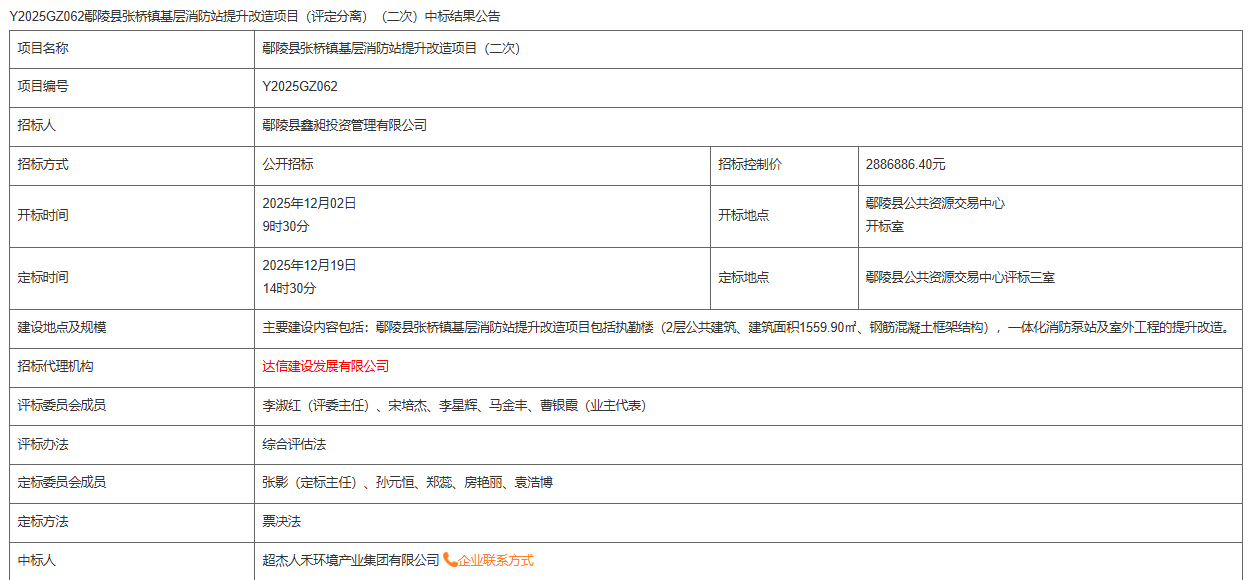
Task: Open the red 达信建设发展有限公司 link
Action: click(x=325, y=367)
